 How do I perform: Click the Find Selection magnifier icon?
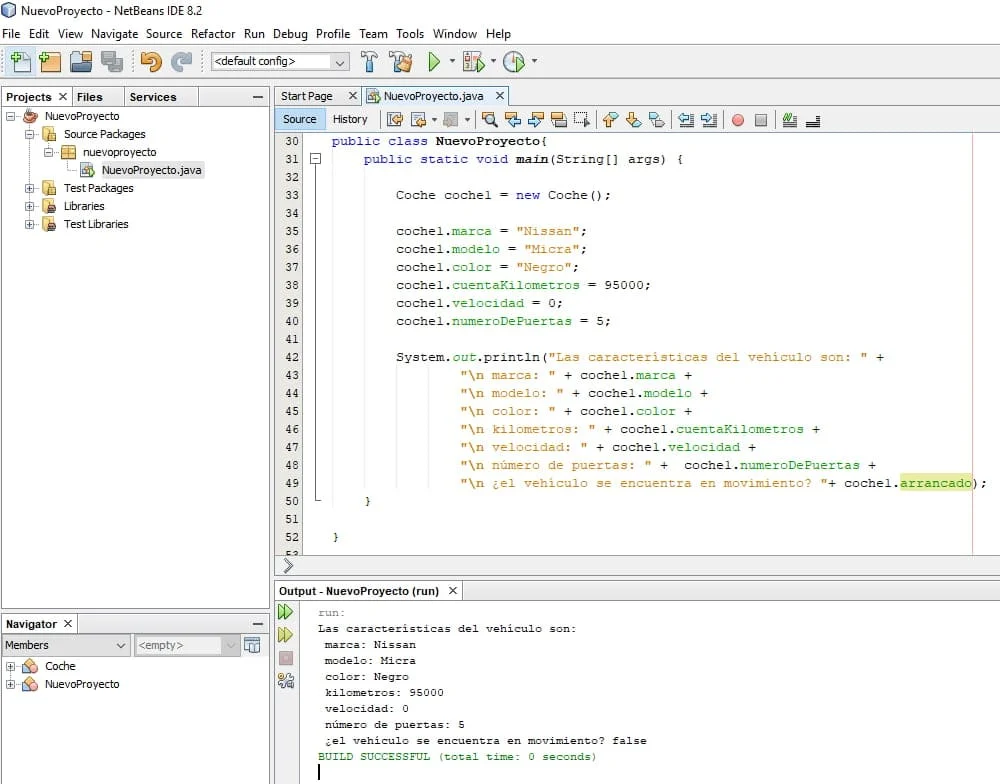(489, 119)
